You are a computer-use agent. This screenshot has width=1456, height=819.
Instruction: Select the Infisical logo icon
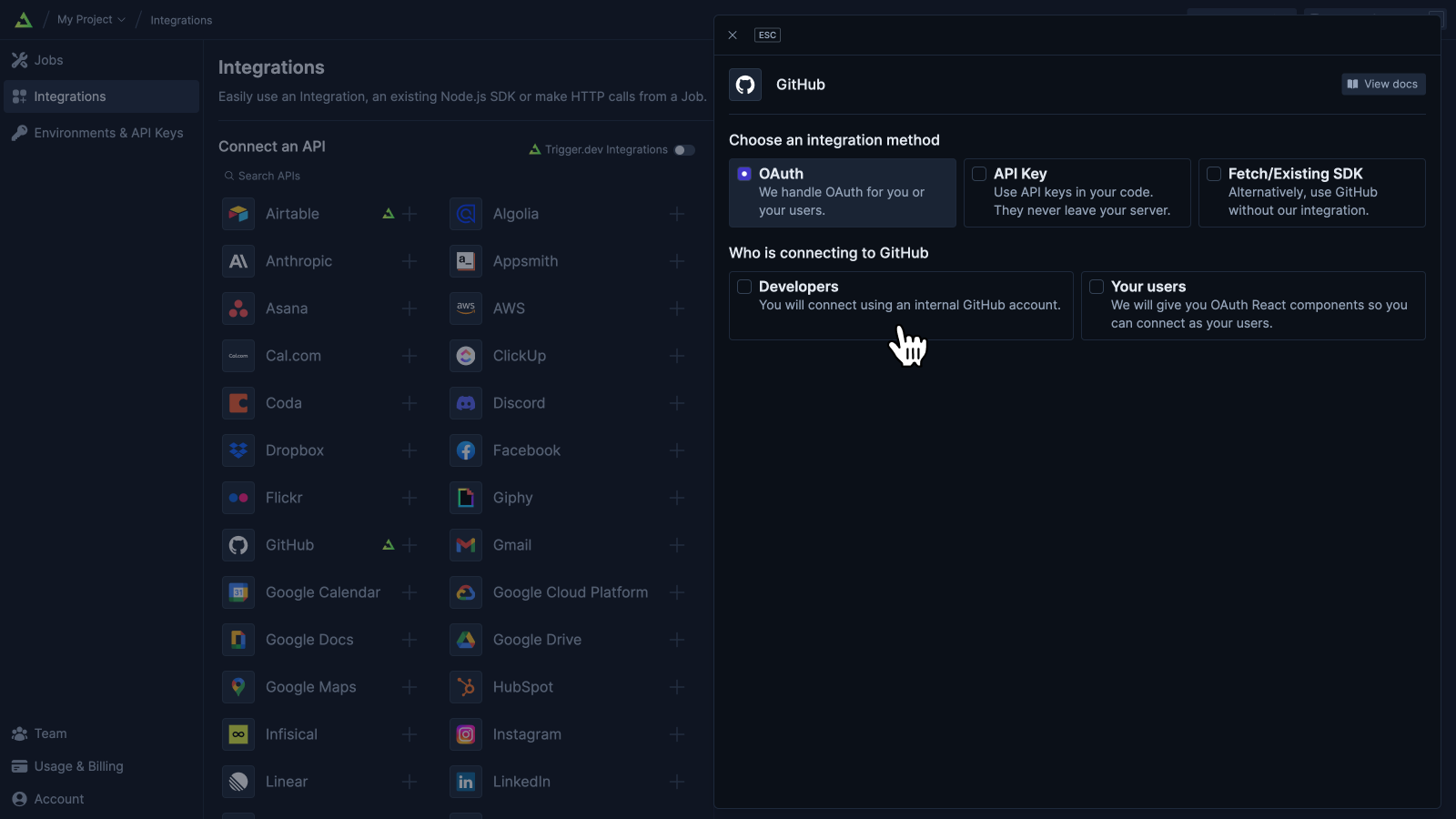[x=238, y=734]
